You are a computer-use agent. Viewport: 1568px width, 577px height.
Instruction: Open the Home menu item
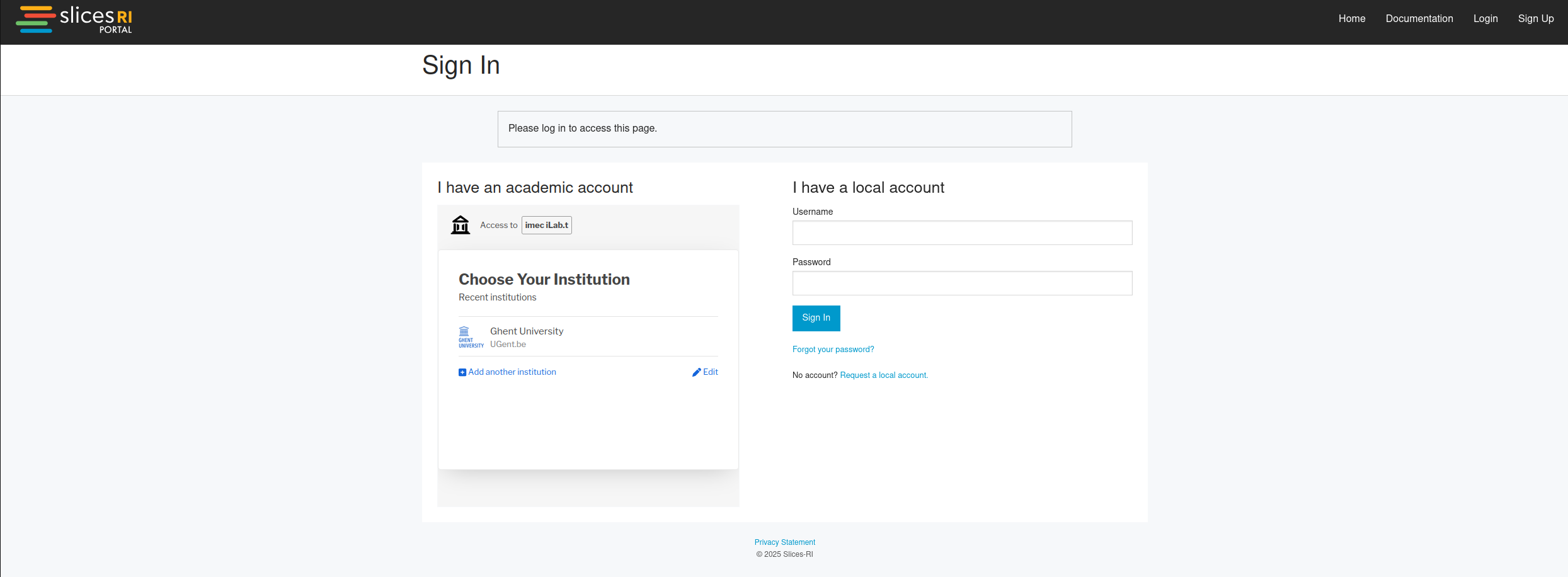click(x=1351, y=18)
